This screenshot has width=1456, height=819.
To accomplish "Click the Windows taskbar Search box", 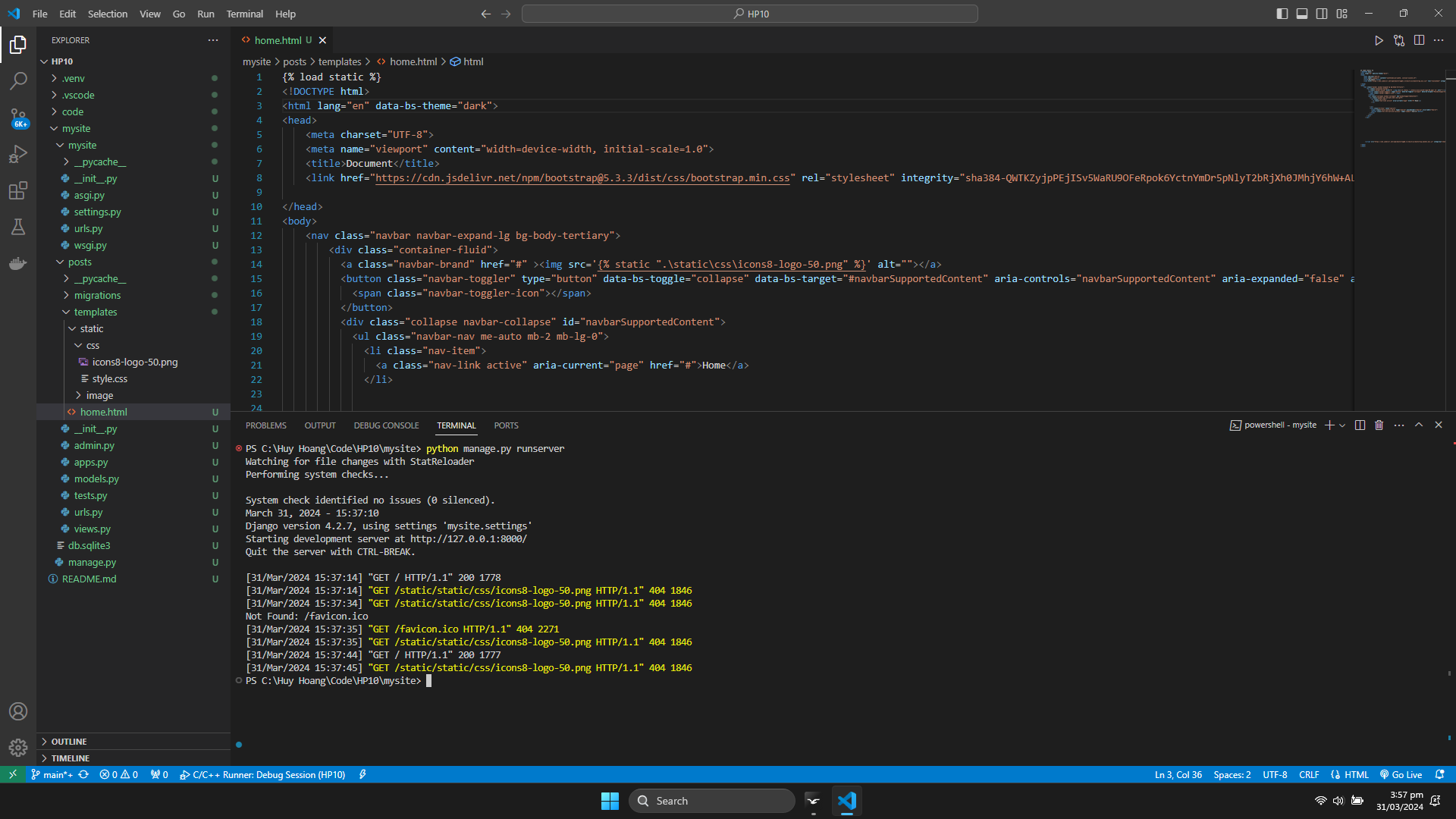I will click(712, 801).
